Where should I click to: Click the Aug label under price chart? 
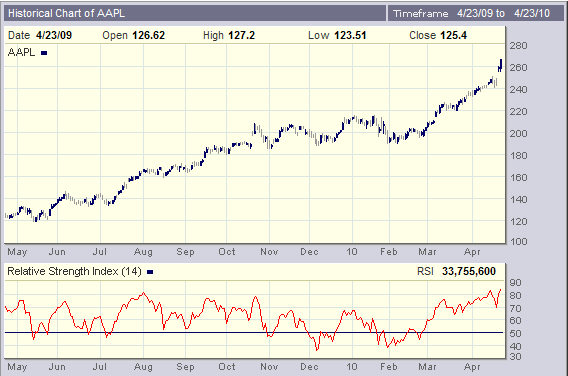(143, 252)
